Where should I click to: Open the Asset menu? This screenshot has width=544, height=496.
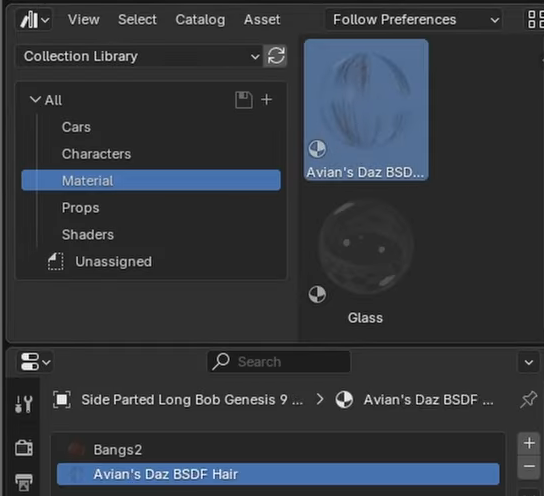[262, 20]
